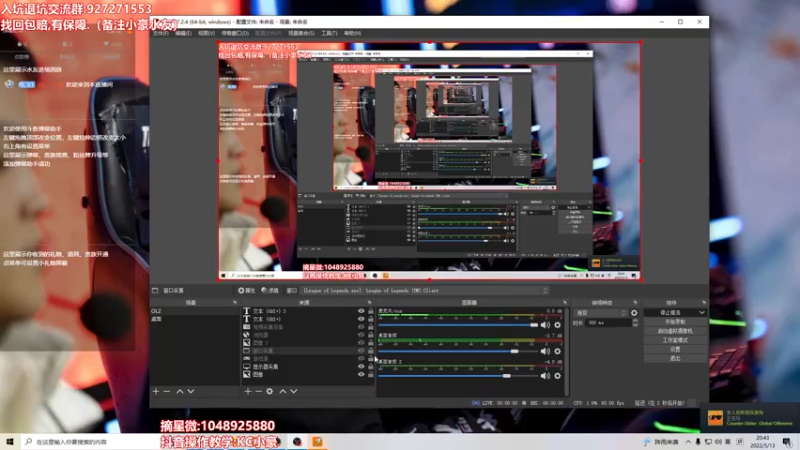
Task: Pop out the 混音器 dock panel
Action: pos(565,303)
